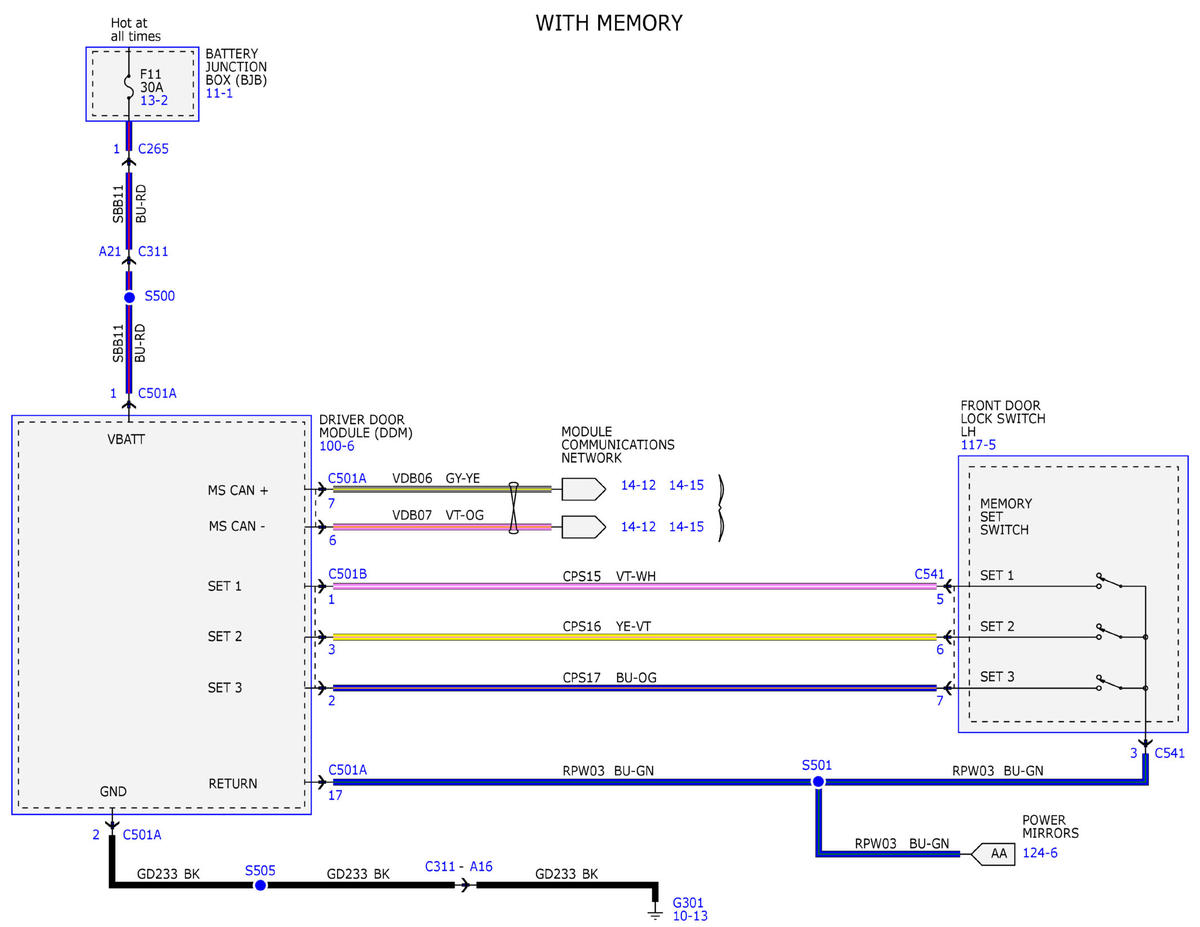Click the network arrow on the VDB06 line

pos(584,489)
